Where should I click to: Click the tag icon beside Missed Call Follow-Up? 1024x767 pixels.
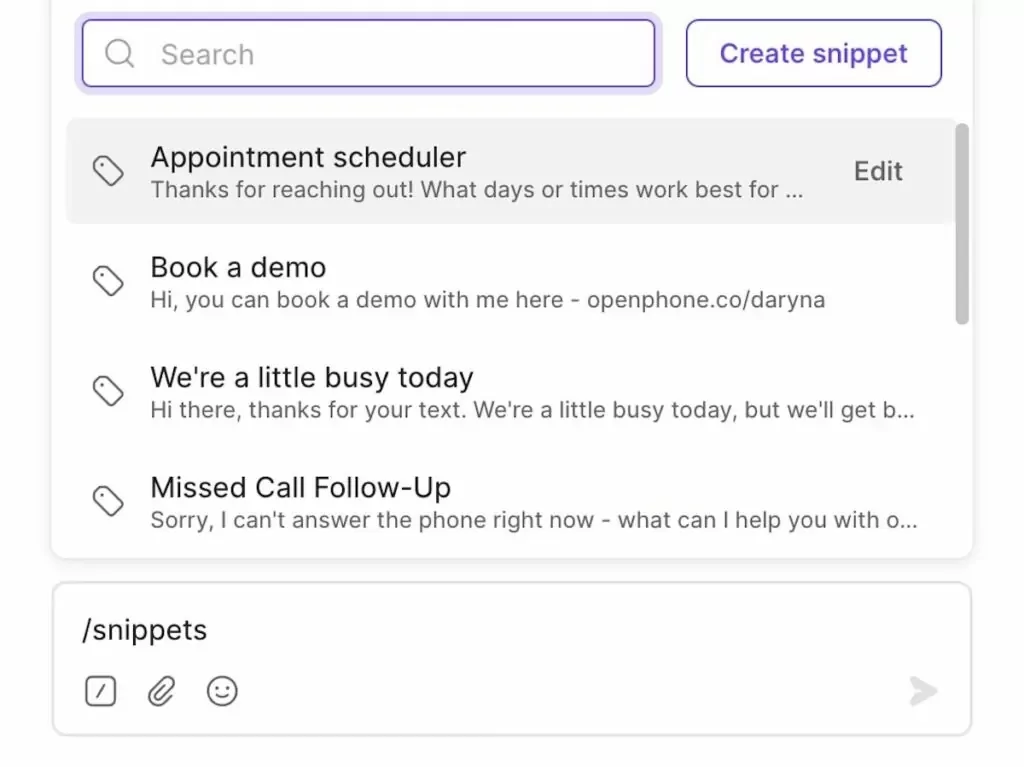click(109, 501)
